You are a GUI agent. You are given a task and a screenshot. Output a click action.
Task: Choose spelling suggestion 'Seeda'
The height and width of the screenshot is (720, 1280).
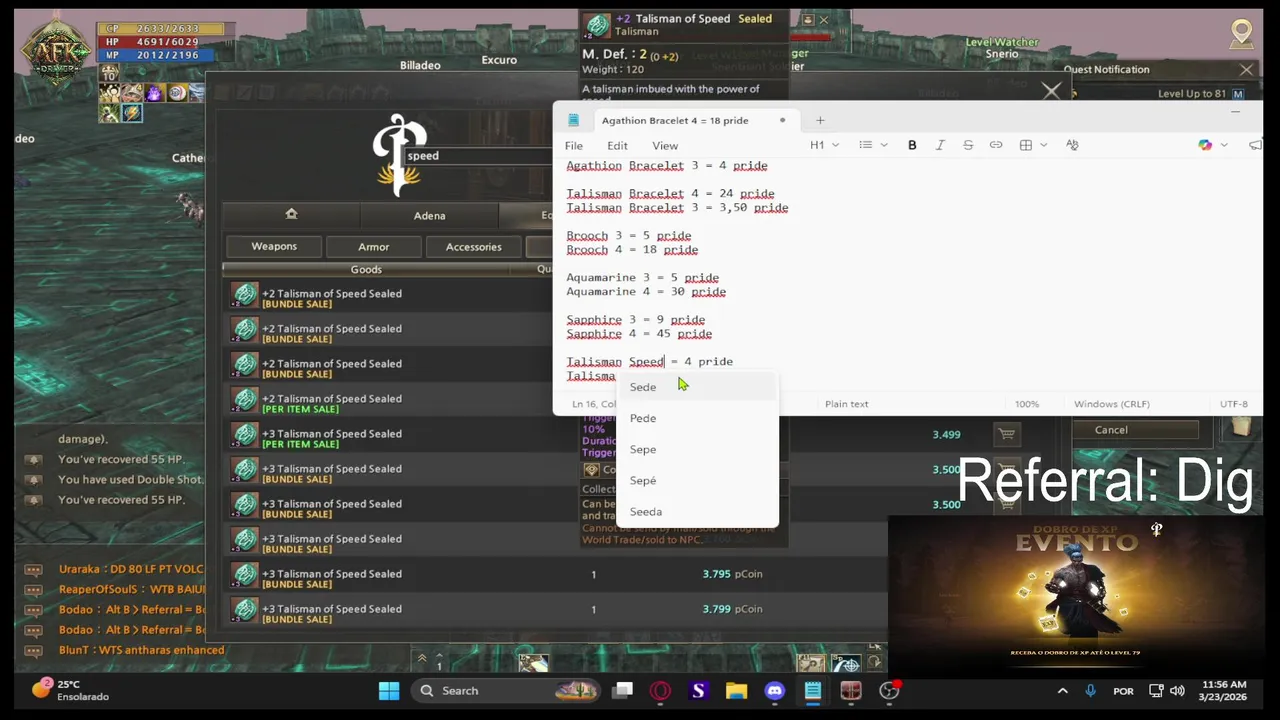697,511
